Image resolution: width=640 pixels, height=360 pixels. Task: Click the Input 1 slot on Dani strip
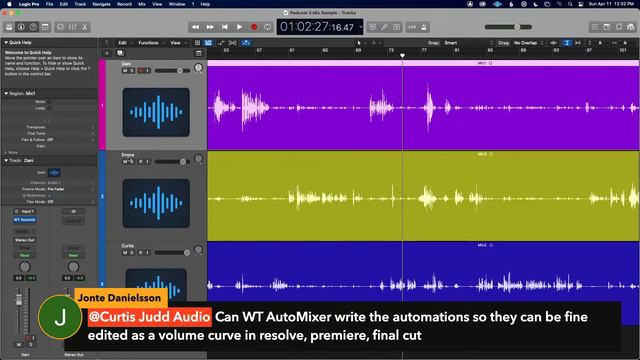[x=24, y=211]
